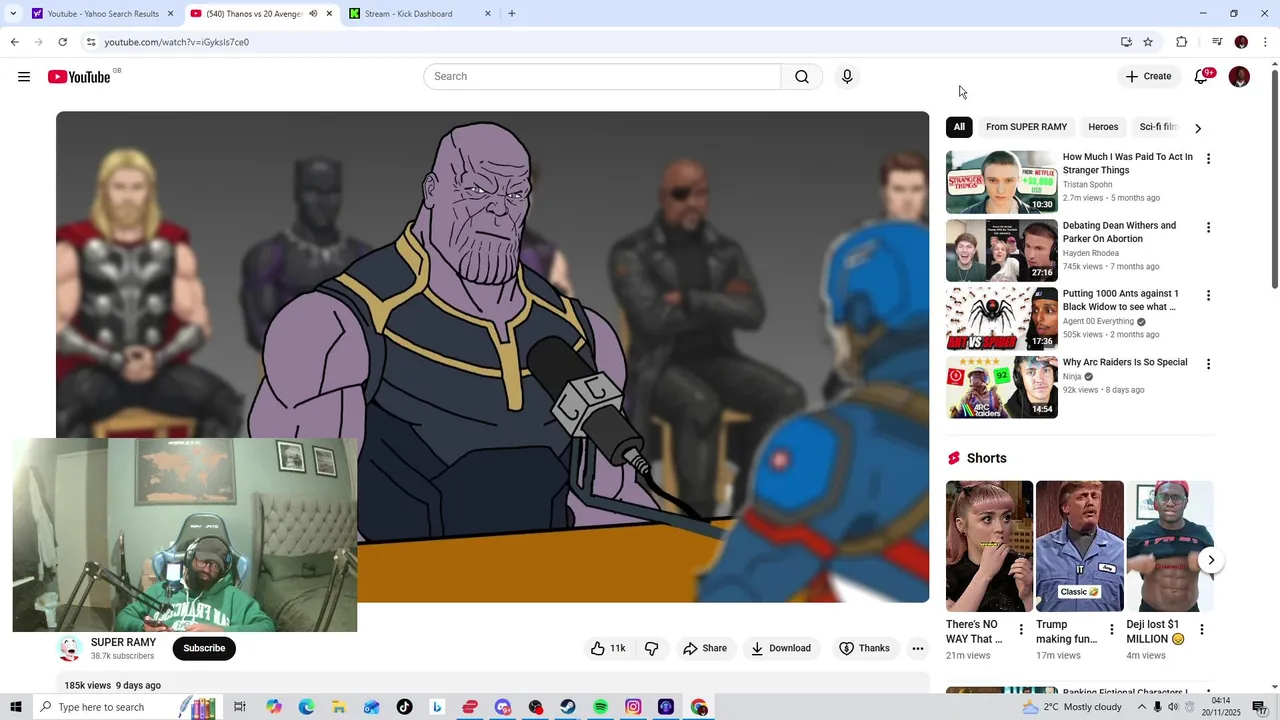View site information icon in address bar
Screen dimensions: 1280x720
click(x=91, y=42)
